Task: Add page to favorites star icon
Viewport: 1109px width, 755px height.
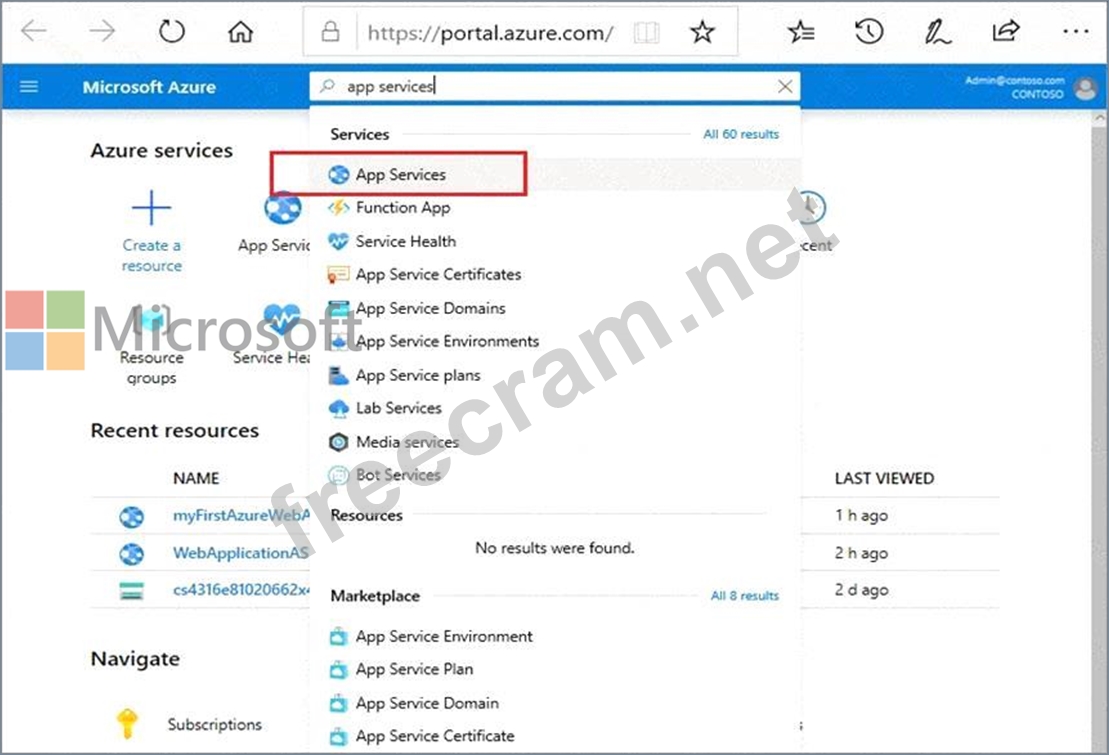Action: tap(702, 32)
